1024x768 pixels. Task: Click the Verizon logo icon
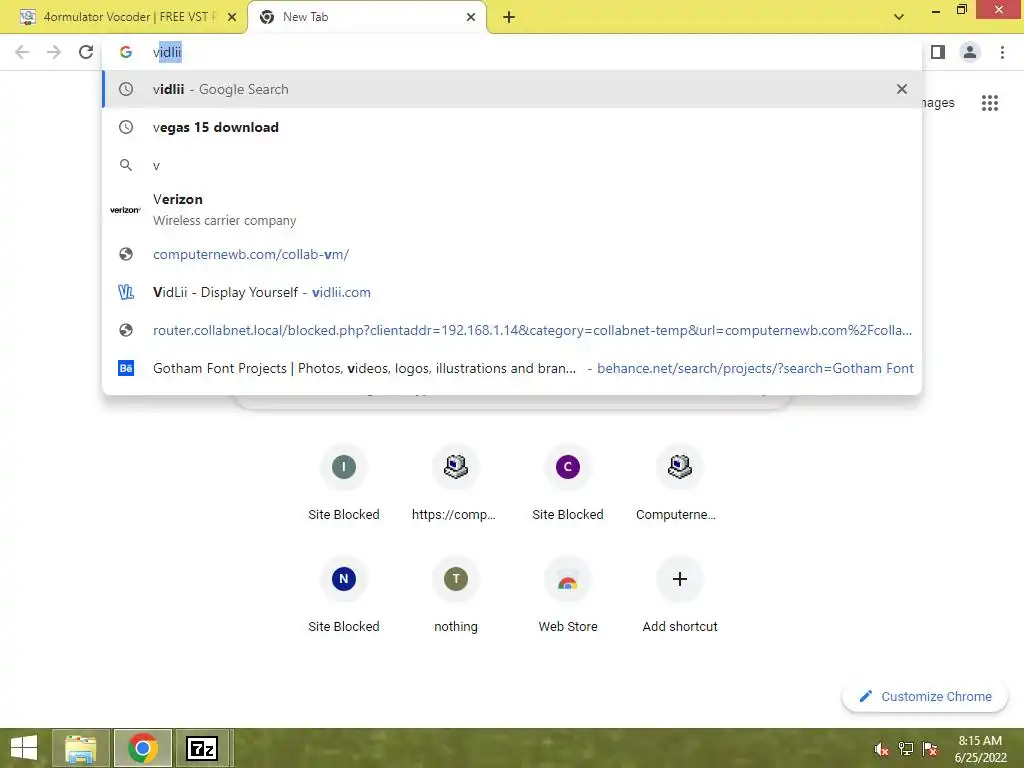125,210
